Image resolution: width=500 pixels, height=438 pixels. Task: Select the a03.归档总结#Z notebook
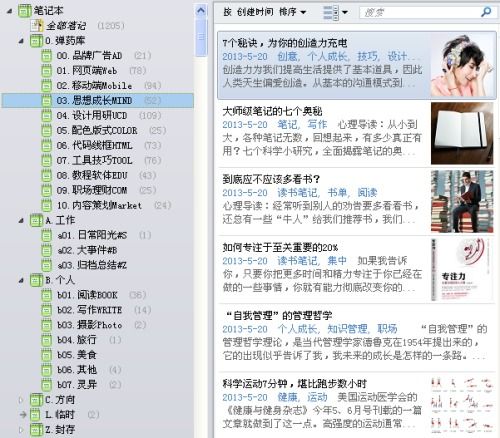click(x=92, y=265)
